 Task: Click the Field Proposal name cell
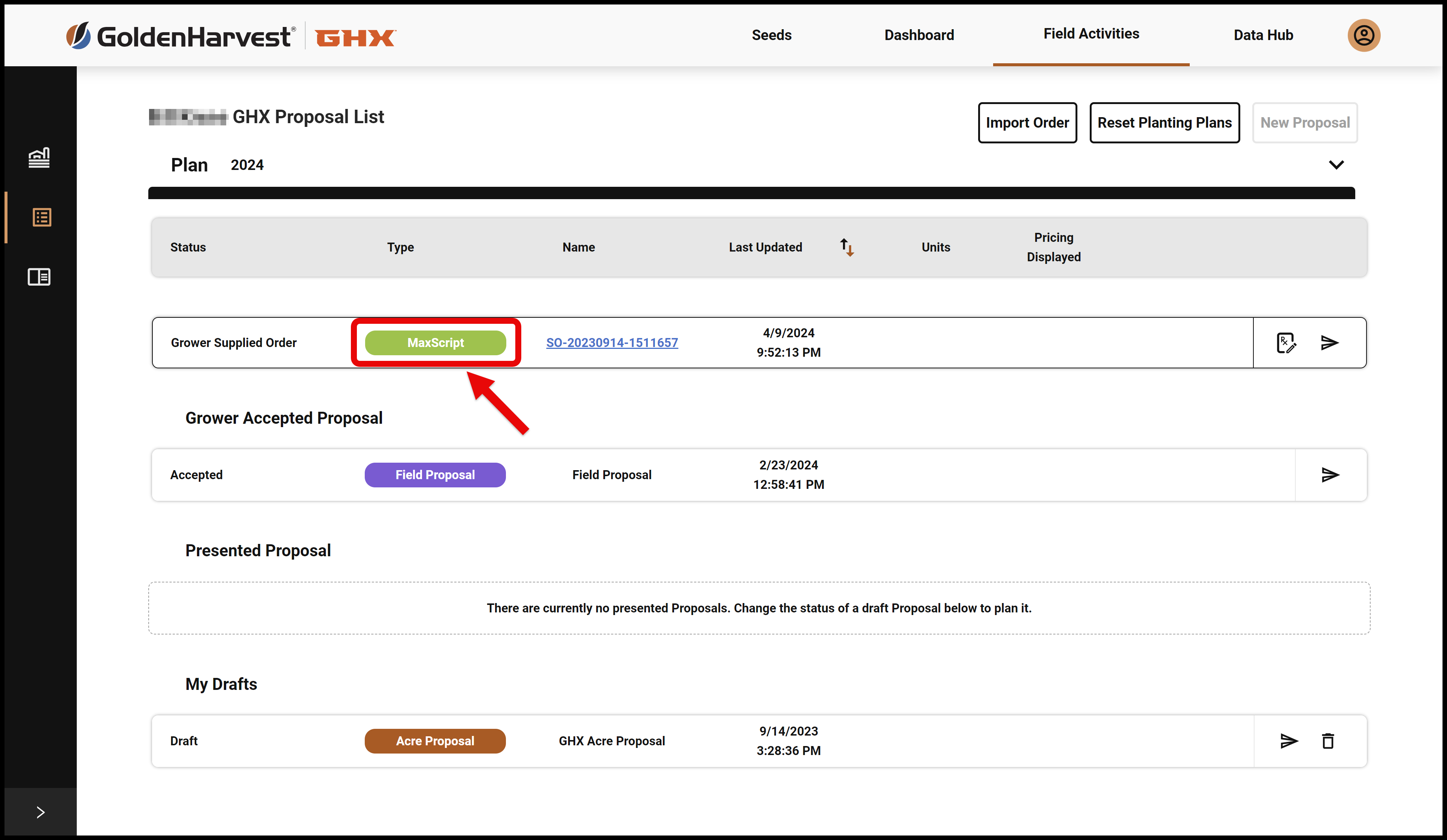pyautogui.click(x=612, y=475)
